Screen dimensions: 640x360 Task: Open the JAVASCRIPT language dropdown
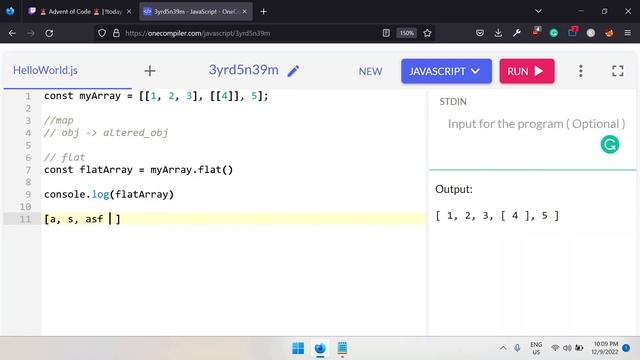(x=446, y=71)
